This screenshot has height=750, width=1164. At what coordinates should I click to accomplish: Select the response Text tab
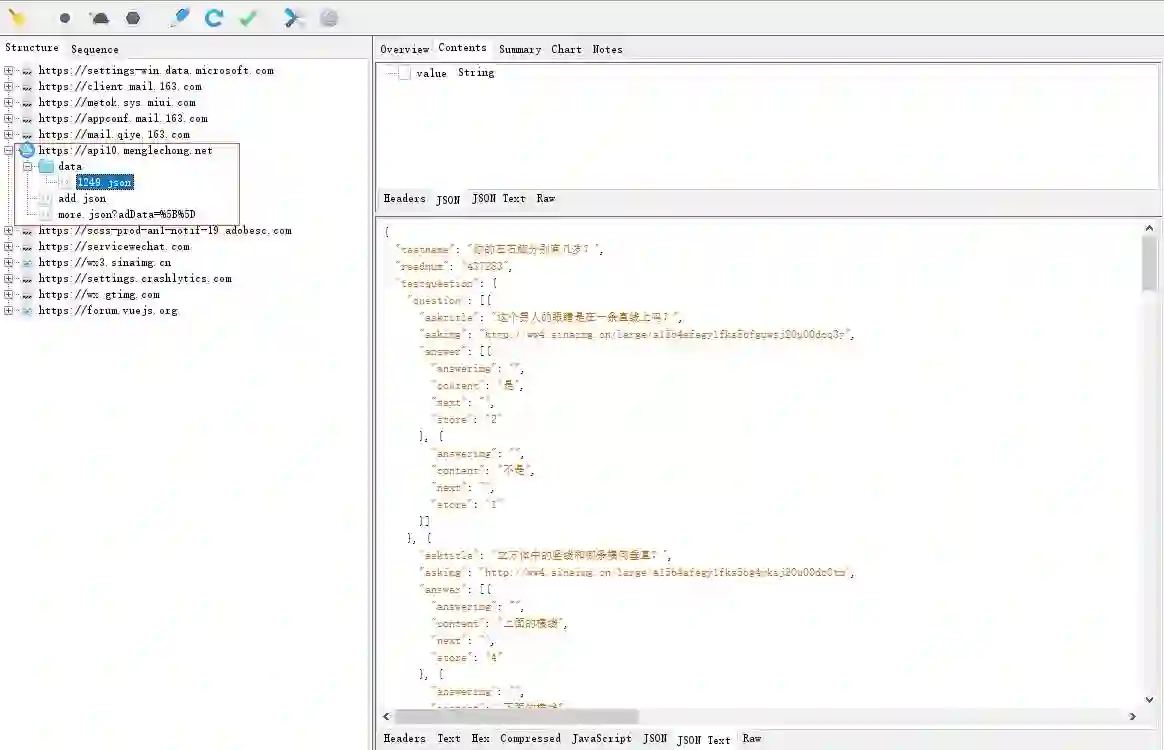pos(448,738)
